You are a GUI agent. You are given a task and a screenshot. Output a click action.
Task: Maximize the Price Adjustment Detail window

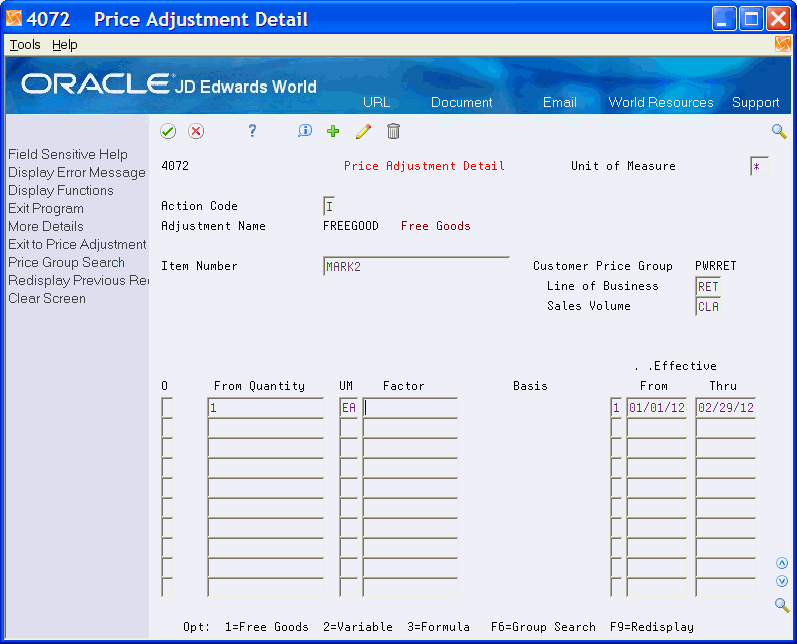click(751, 19)
